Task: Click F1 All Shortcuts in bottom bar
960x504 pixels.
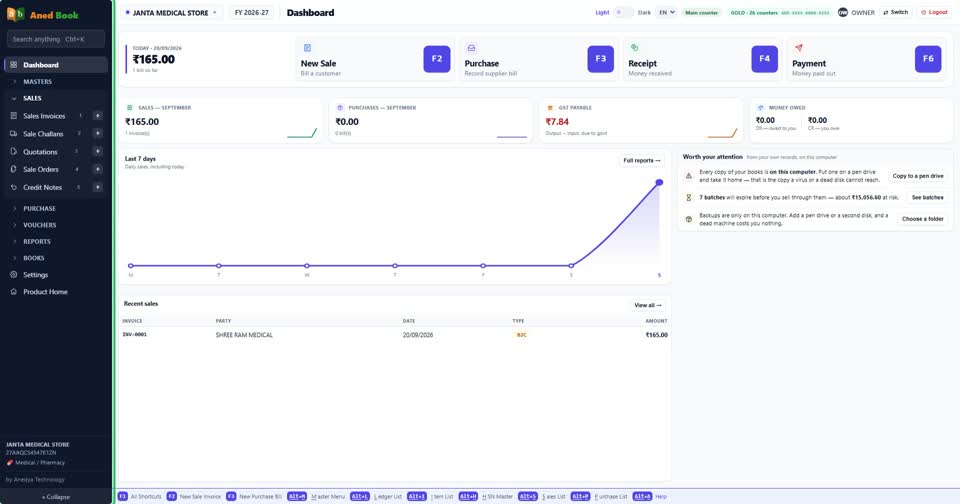Action: (140, 497)
